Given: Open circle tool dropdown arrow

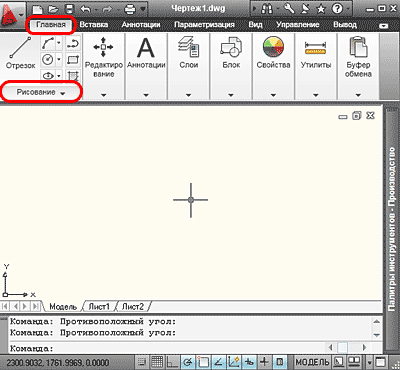Looking at the screenshot, I should 59,60.
